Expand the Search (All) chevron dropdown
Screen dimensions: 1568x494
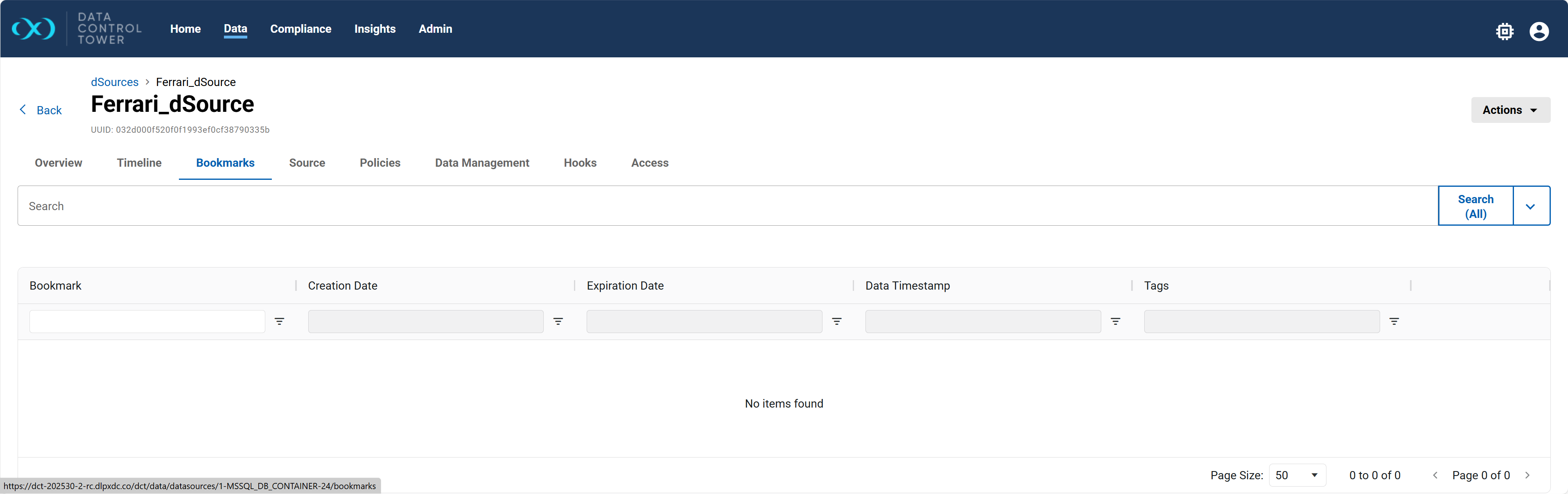[x=1530, y=206]
